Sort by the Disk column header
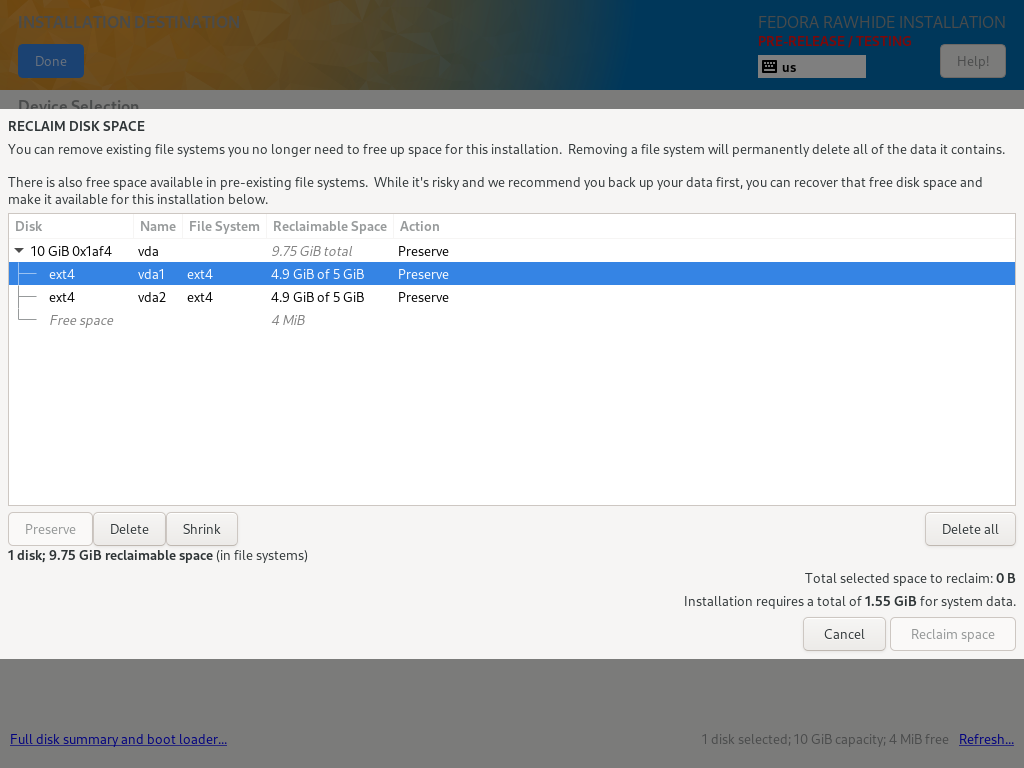 [71, 226]
